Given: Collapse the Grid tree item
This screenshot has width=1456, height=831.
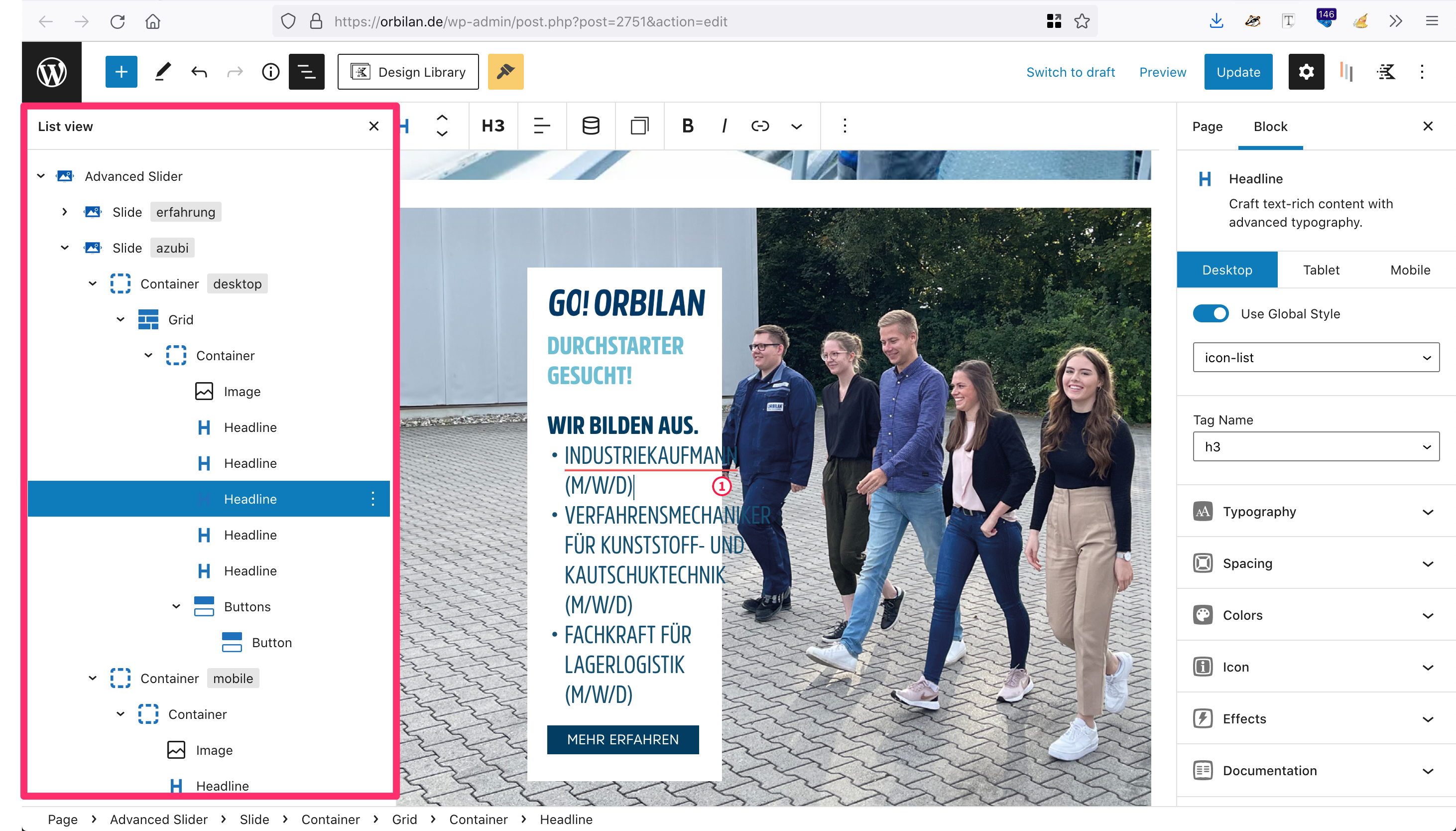Looking at the screenshot, I should (x=121, y=320).
